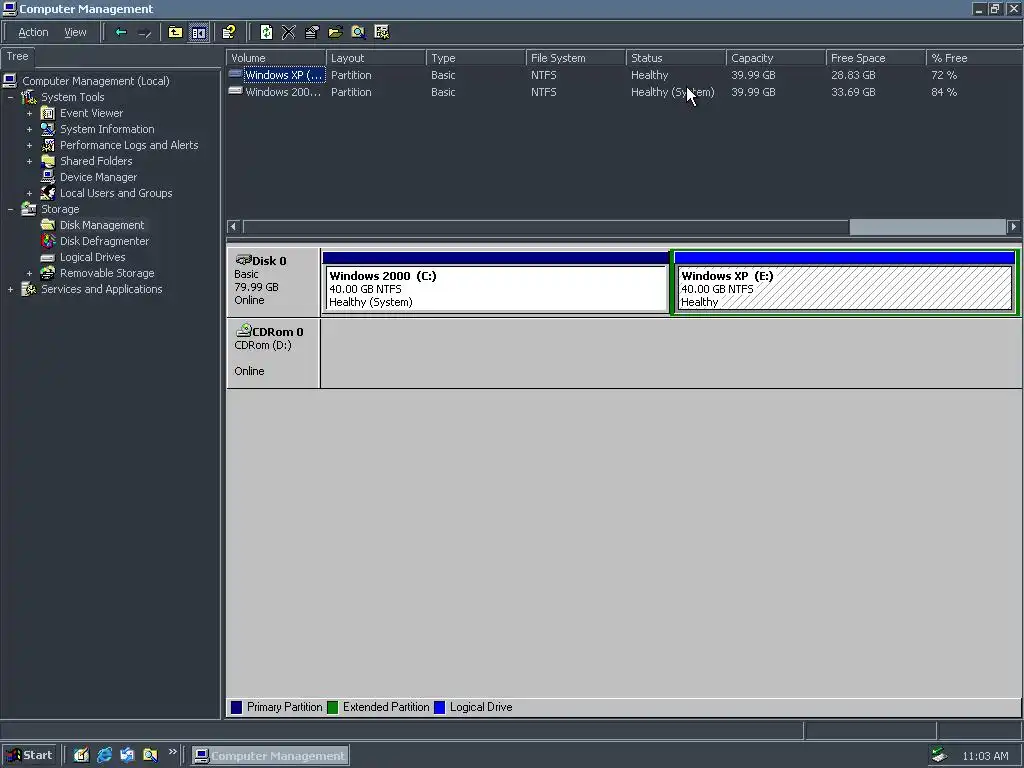Click the last toolbar settings icon

click(382, 32)
